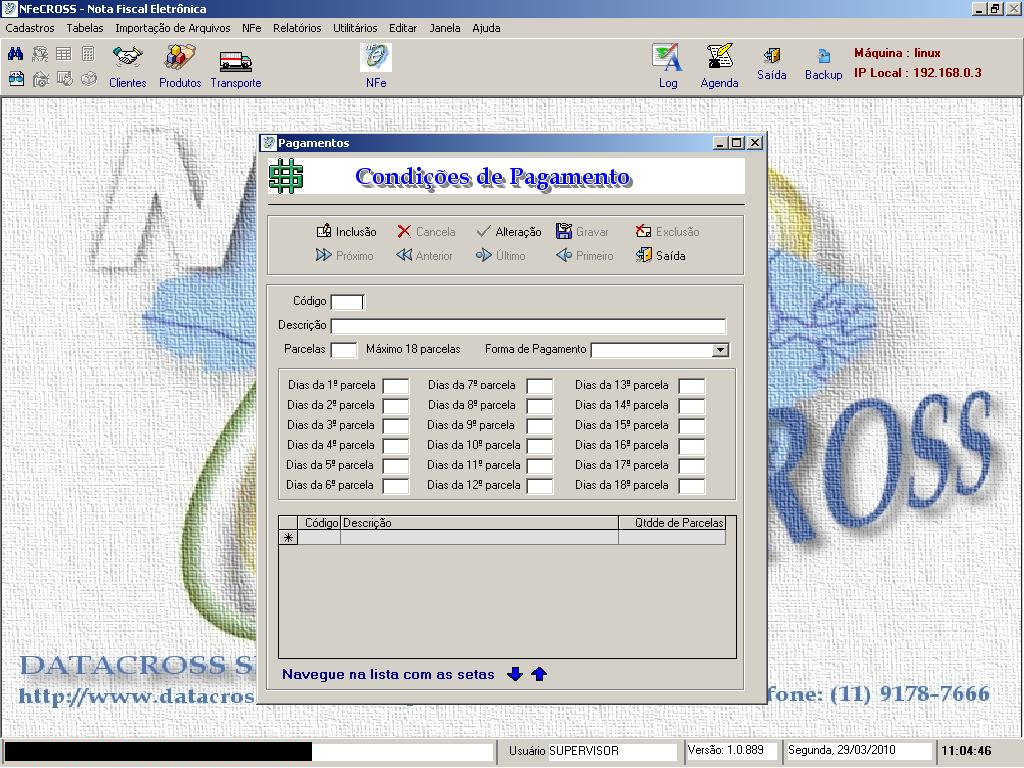Open the Editar menu
1024x768 pixels.
[403, 28]
